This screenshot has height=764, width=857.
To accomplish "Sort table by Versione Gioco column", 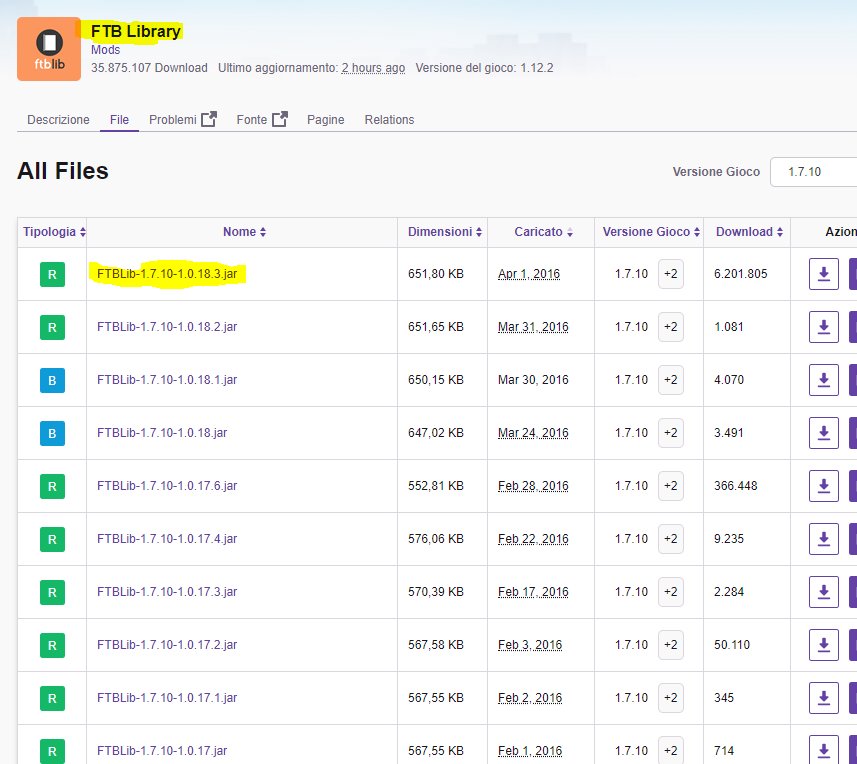I will click(x=651, y=232).
